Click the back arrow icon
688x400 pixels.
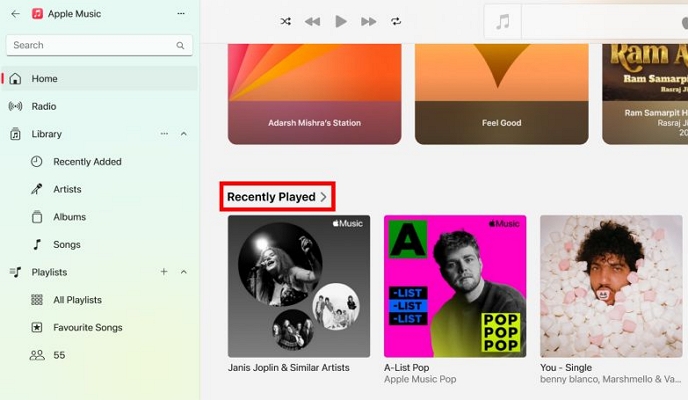click(x=15, y=14)
